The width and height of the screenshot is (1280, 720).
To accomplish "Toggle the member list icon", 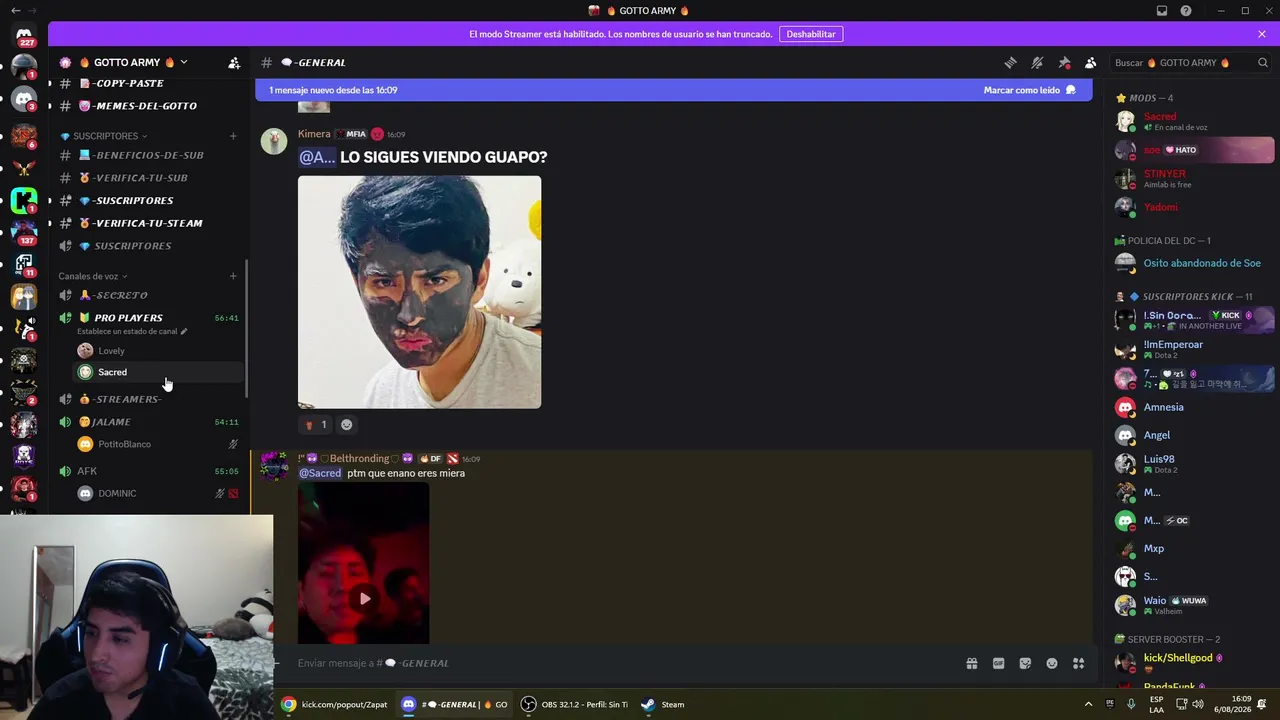I will click(x=1091, y=62).
